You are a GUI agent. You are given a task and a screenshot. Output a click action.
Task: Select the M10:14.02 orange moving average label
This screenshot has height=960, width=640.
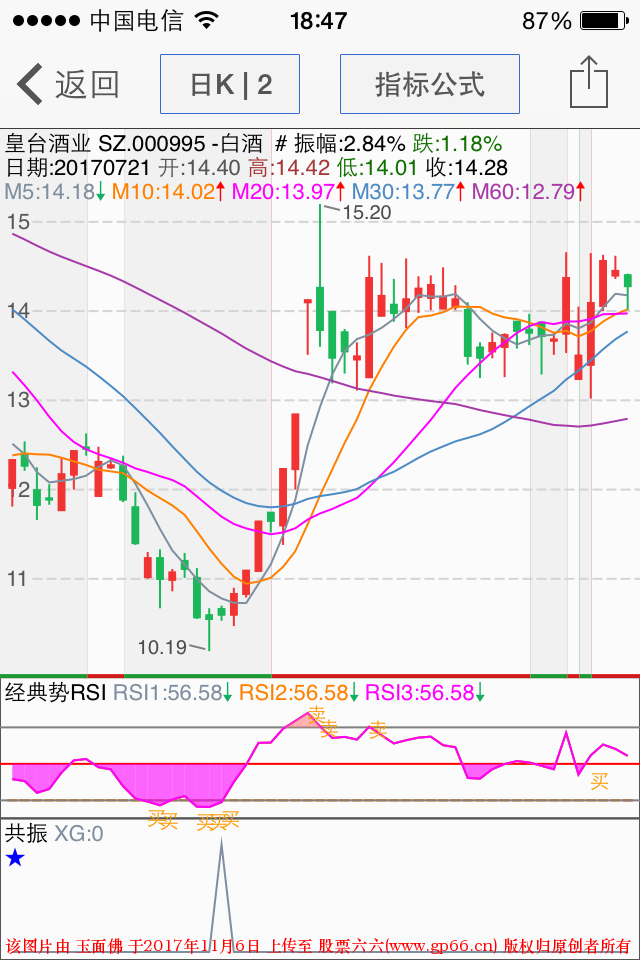163,191
